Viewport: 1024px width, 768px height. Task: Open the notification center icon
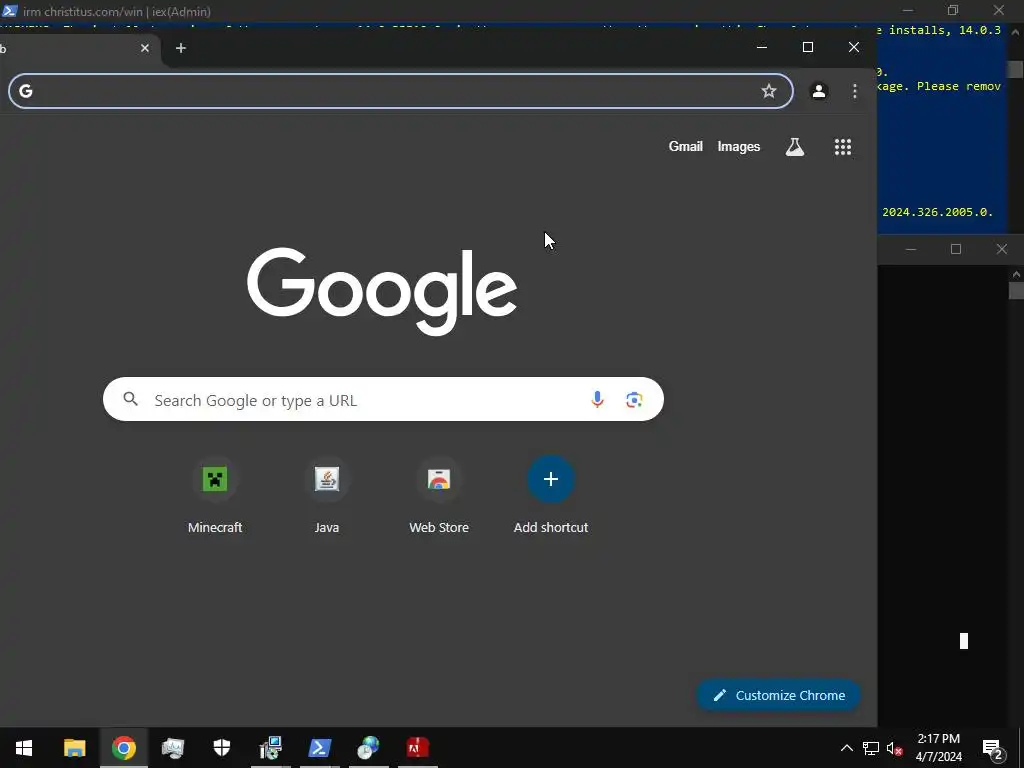992,748
